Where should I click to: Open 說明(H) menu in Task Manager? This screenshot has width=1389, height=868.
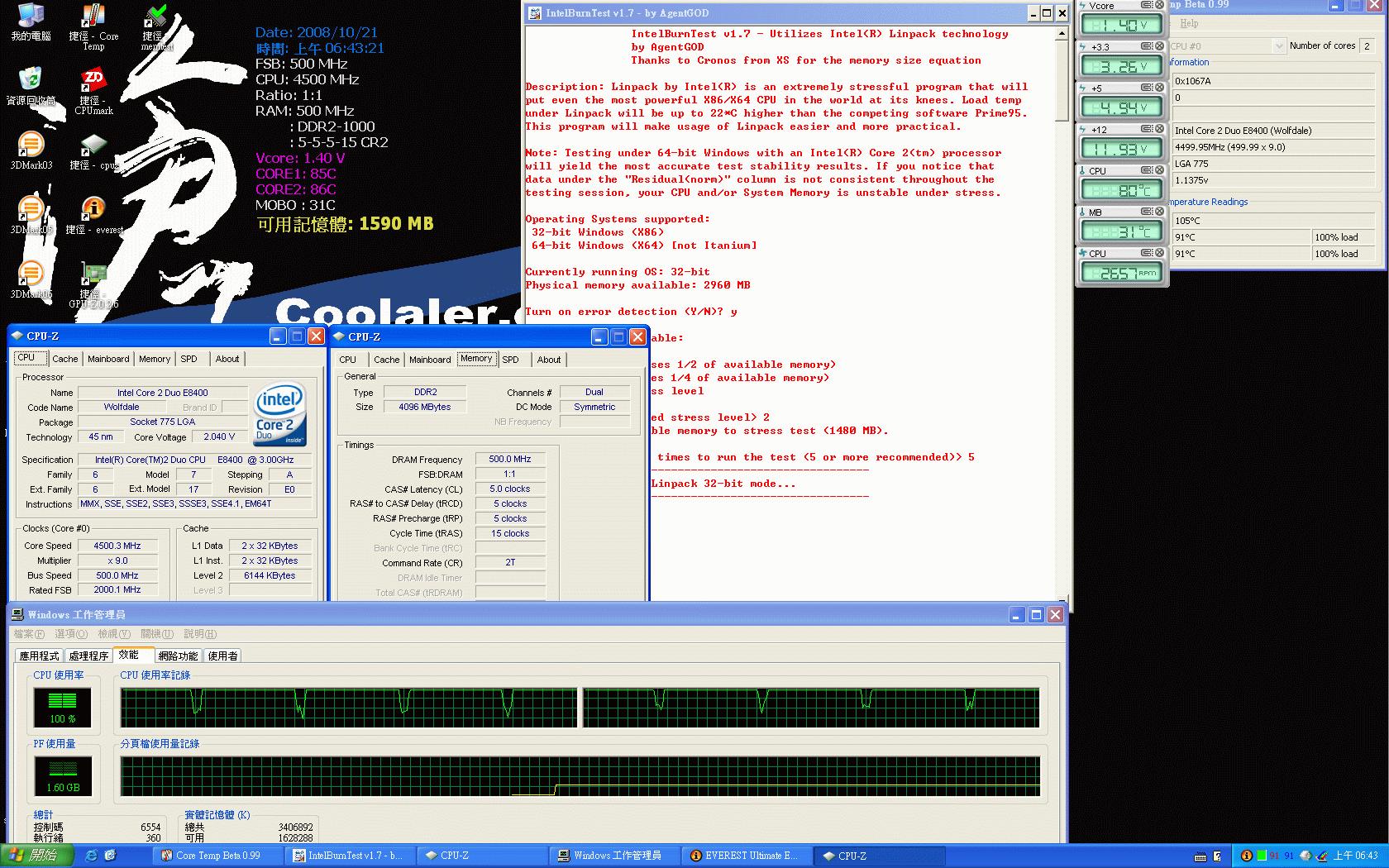point(200,634)
